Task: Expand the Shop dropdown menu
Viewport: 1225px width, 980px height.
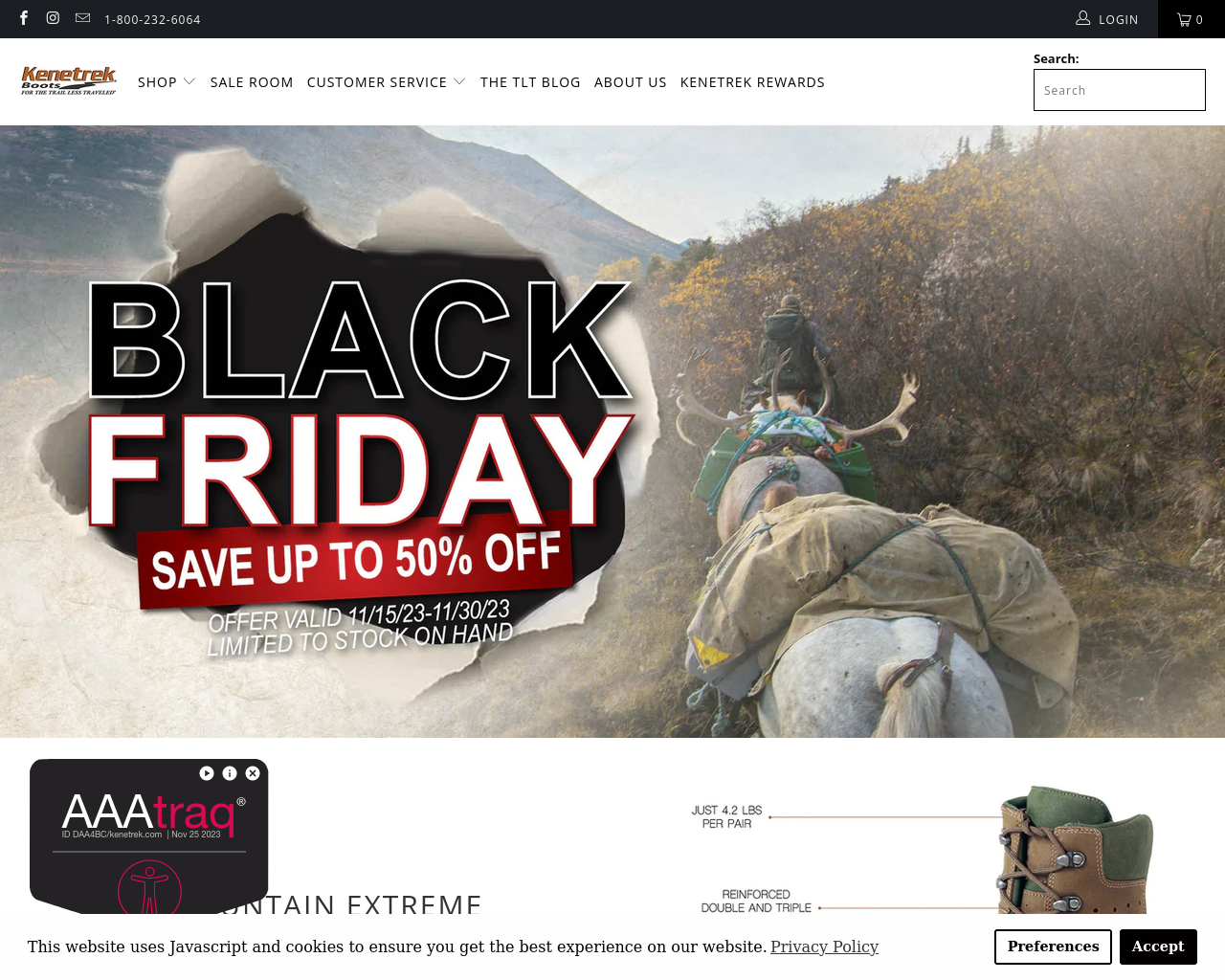Action: [167, 82]
